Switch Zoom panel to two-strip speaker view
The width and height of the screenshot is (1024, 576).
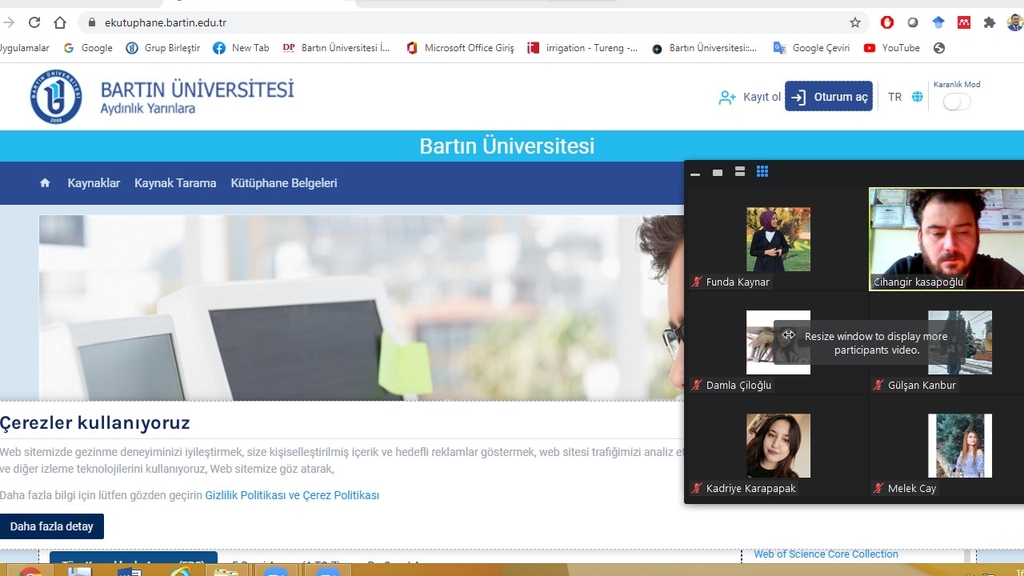coord(740,172)
